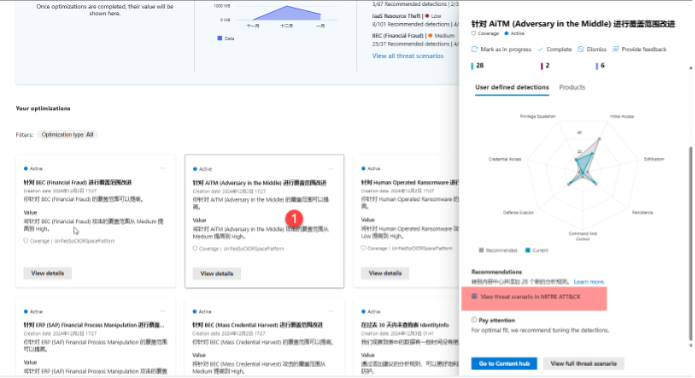Open more options on ERP (SAP) card
This screenshot has height=378, width=695.
pos(163,312)
